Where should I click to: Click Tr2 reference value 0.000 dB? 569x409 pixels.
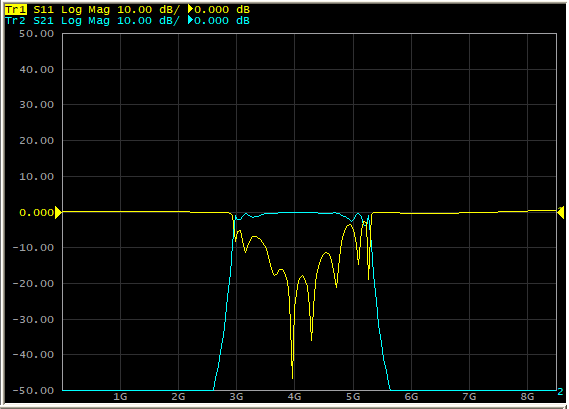click(222, 21)
